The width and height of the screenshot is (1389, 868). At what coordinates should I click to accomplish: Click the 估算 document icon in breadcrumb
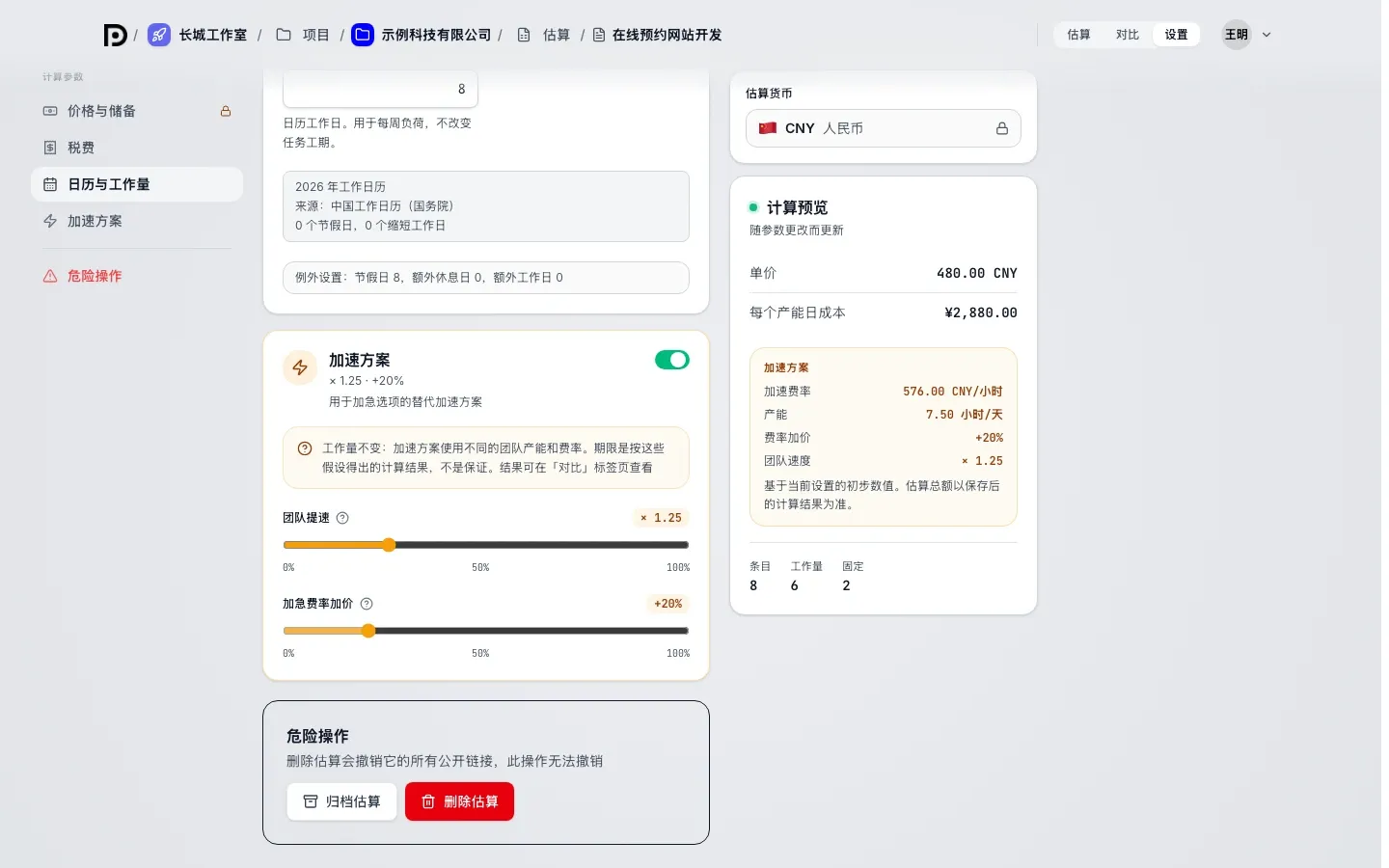pyautogui.click(x=524, y=35)
